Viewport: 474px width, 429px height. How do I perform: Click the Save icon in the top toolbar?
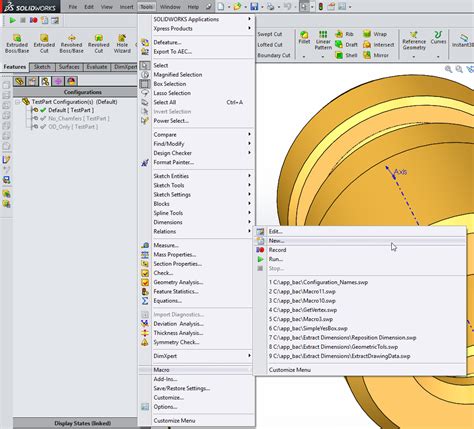coord(254,7)
